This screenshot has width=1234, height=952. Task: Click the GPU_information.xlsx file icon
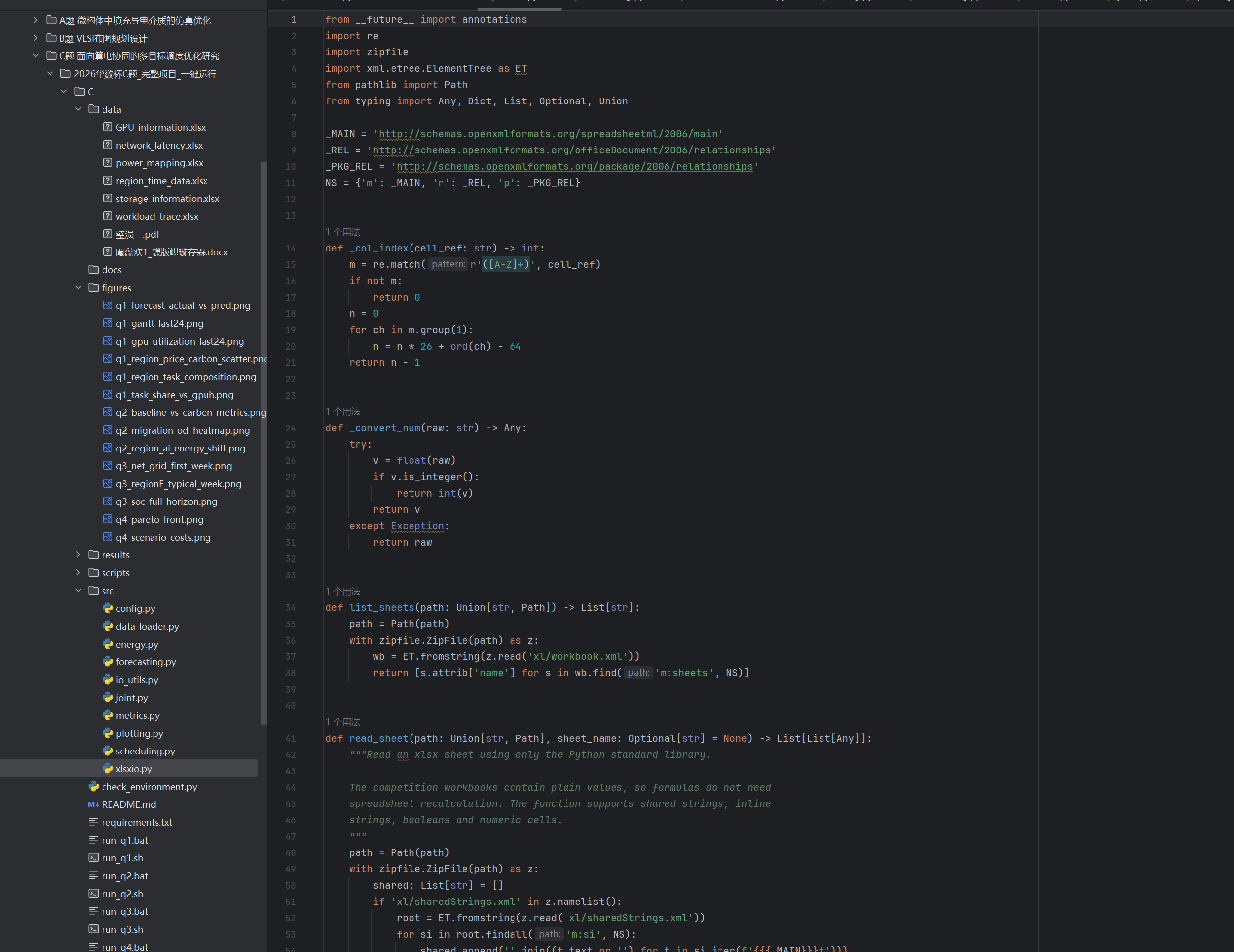[x=108, y=127]
